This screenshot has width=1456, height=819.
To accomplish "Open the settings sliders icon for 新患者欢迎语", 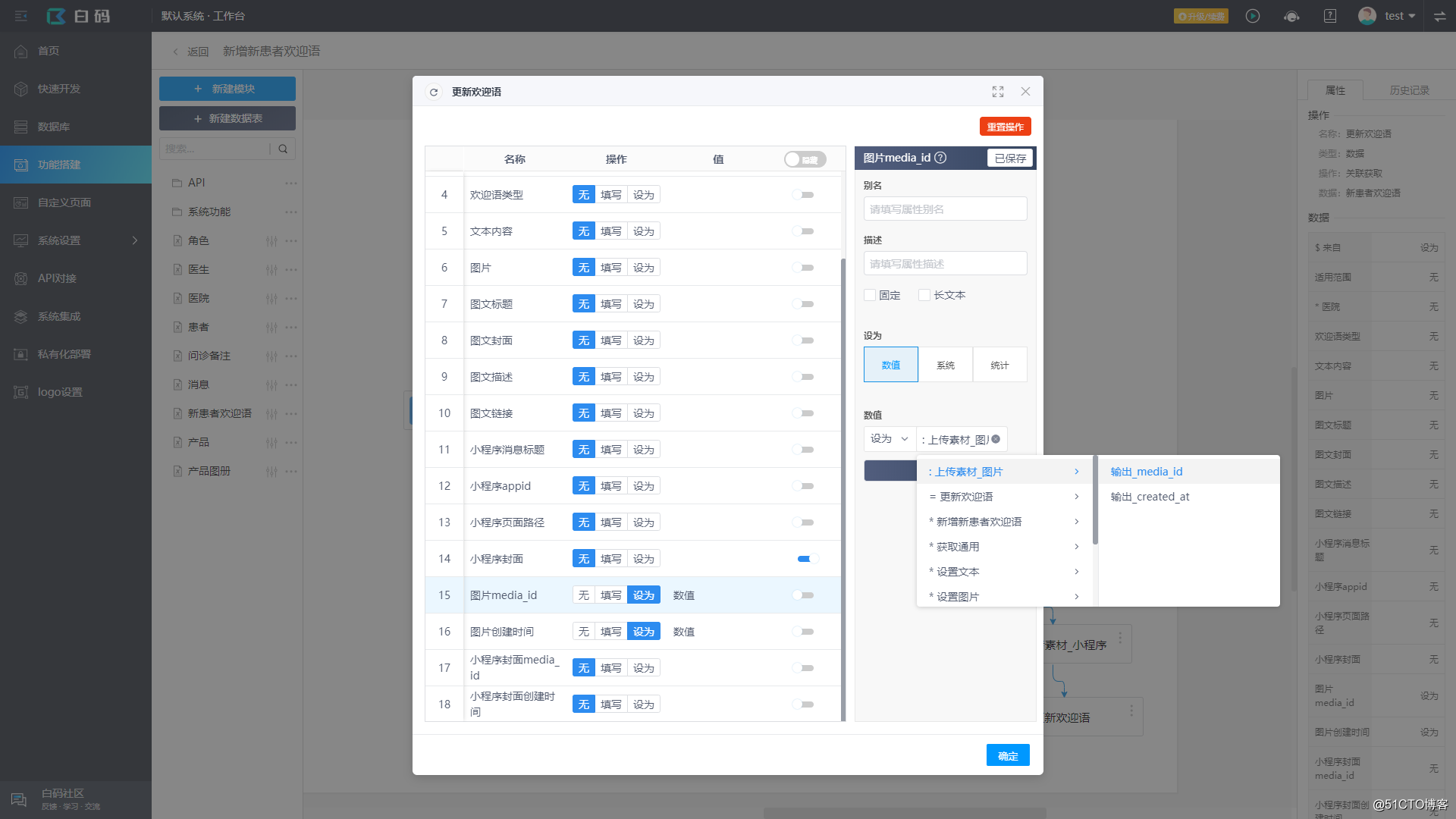I will 271,414.
